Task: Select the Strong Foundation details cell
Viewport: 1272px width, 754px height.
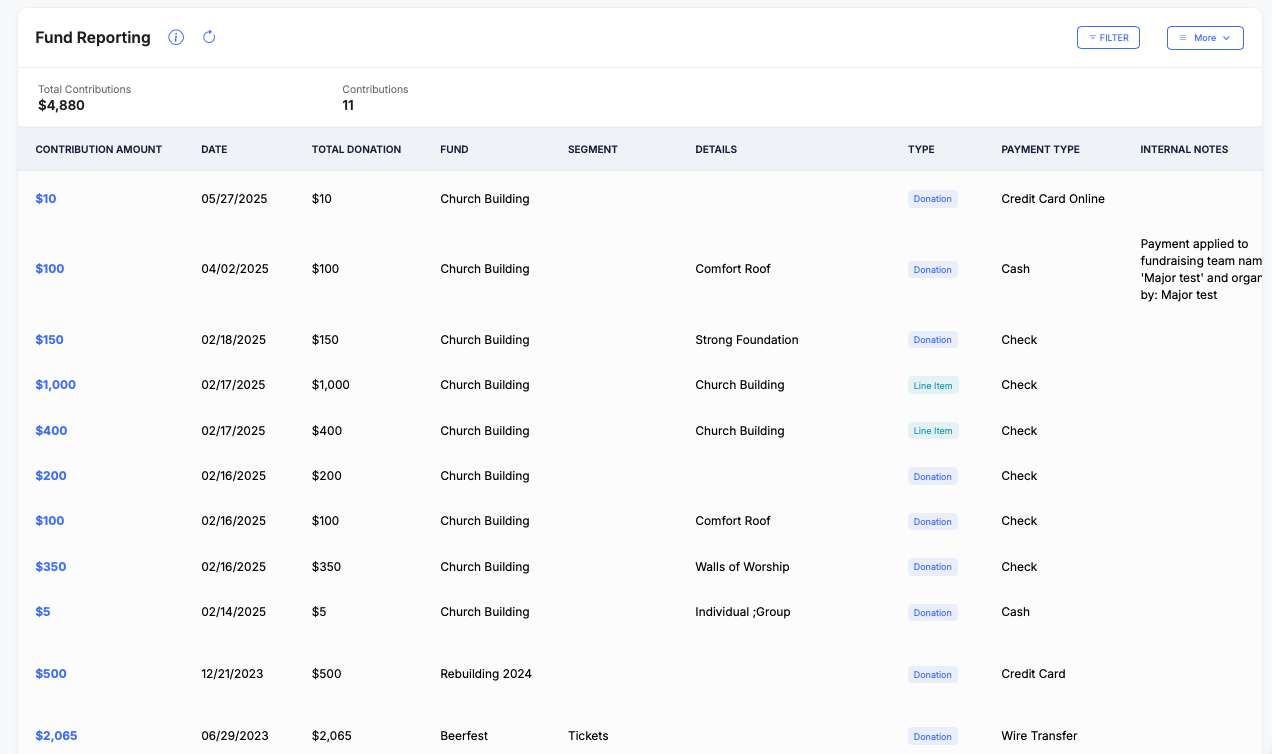Action: [747, 340]
